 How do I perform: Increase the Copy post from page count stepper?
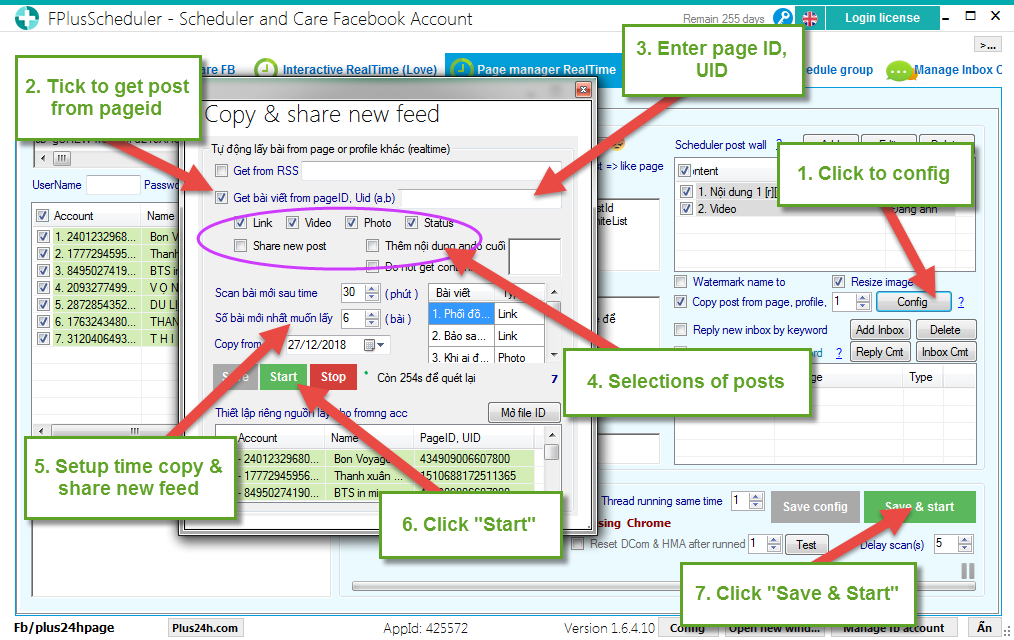tap(863, 298)
